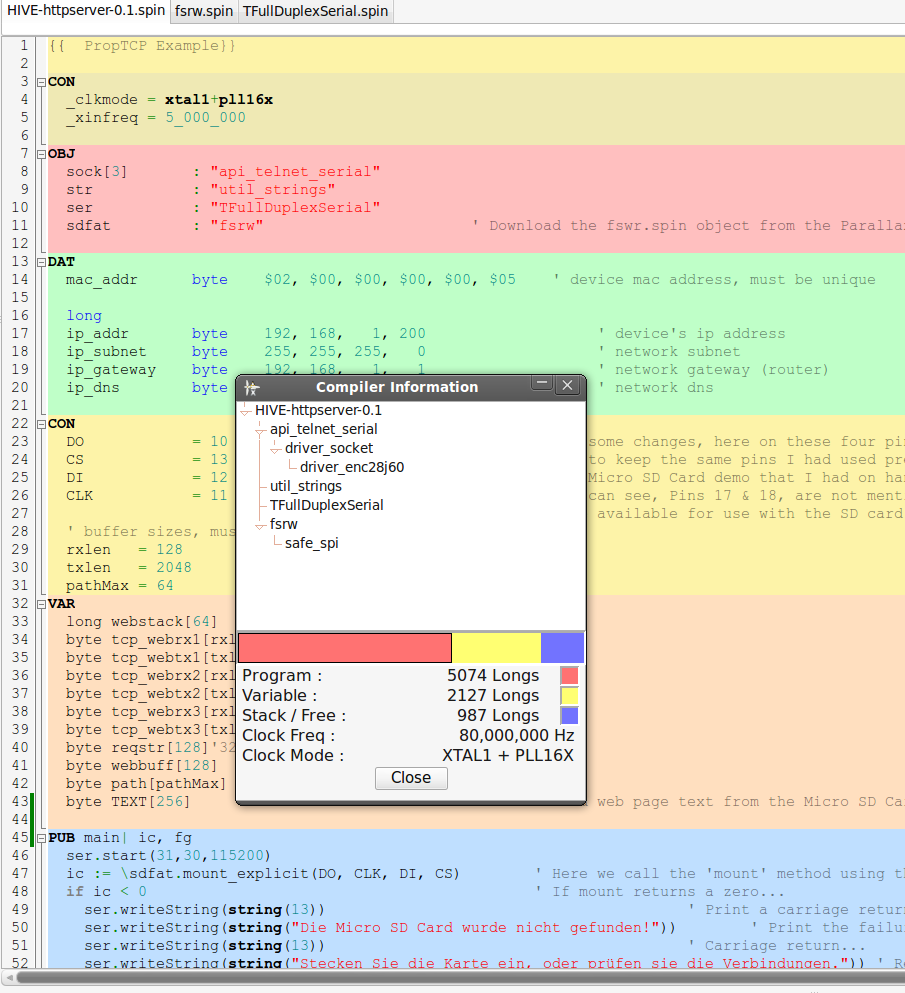Image resolution: width=905 pixels, height=993 pixels.
Task: Click the horizontal scrollbar below the editor
Action: [x=450, y=977]
